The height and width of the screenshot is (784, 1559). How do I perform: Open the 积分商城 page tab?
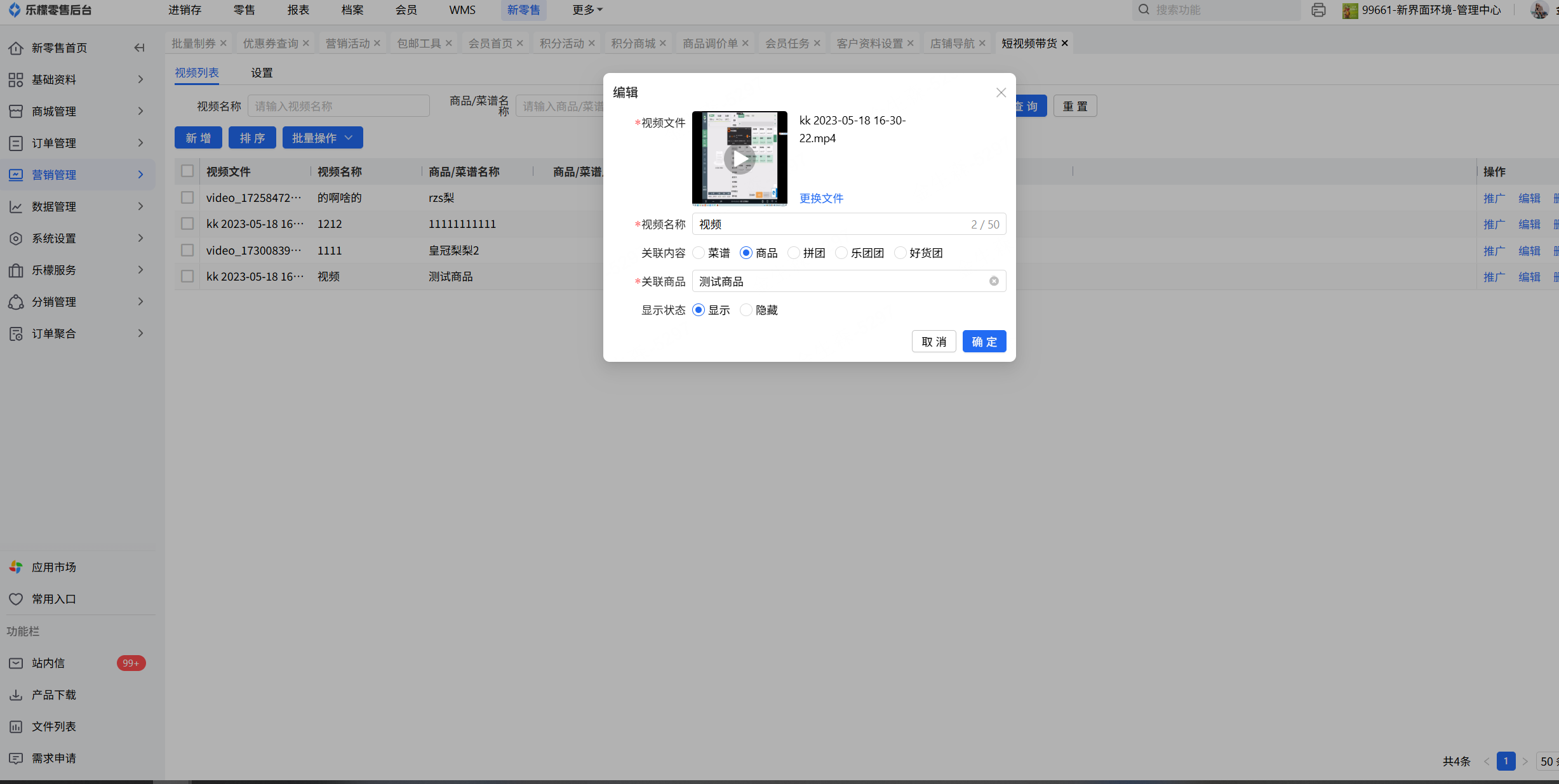pyautogui.click(x=632, y=43)
